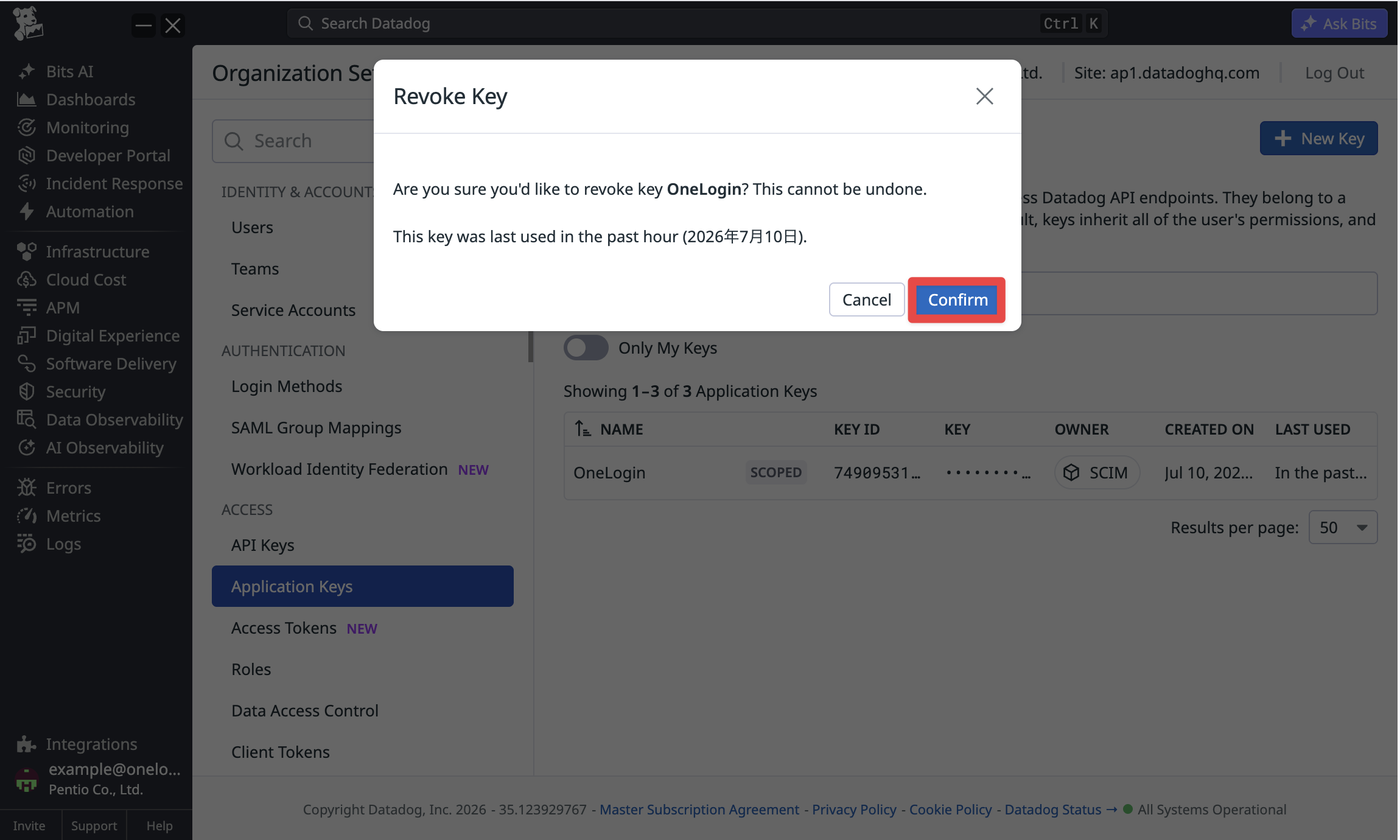The width and height of the screenshot is (1400, 840).
Task: Sort the table by NAME arrow icon
Action: [x=583, y=429]
